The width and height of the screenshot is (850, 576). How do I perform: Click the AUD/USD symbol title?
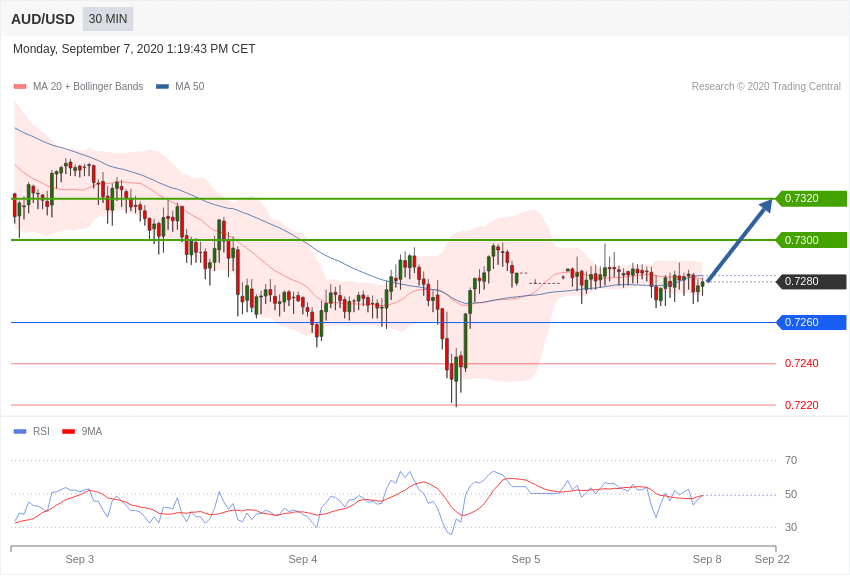point(43,20)
